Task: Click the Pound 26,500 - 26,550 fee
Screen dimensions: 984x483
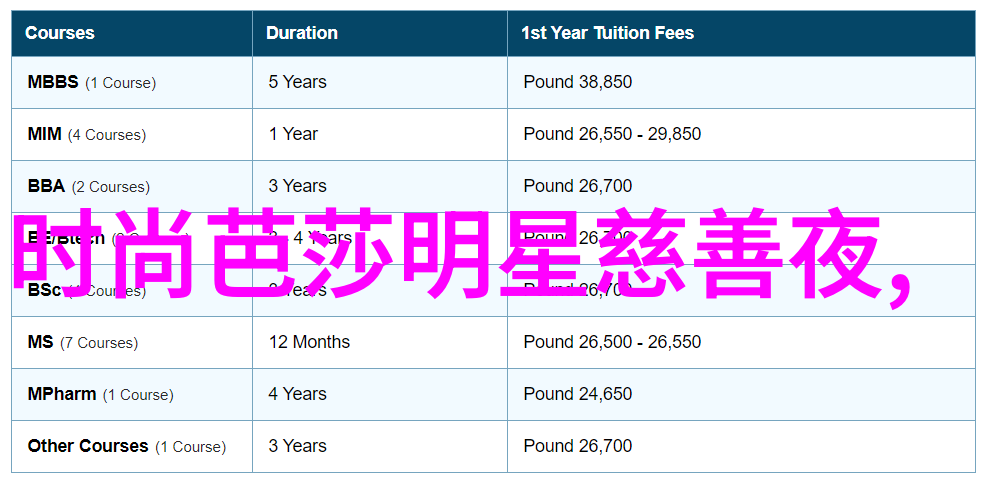Action: tap(612, 342)
